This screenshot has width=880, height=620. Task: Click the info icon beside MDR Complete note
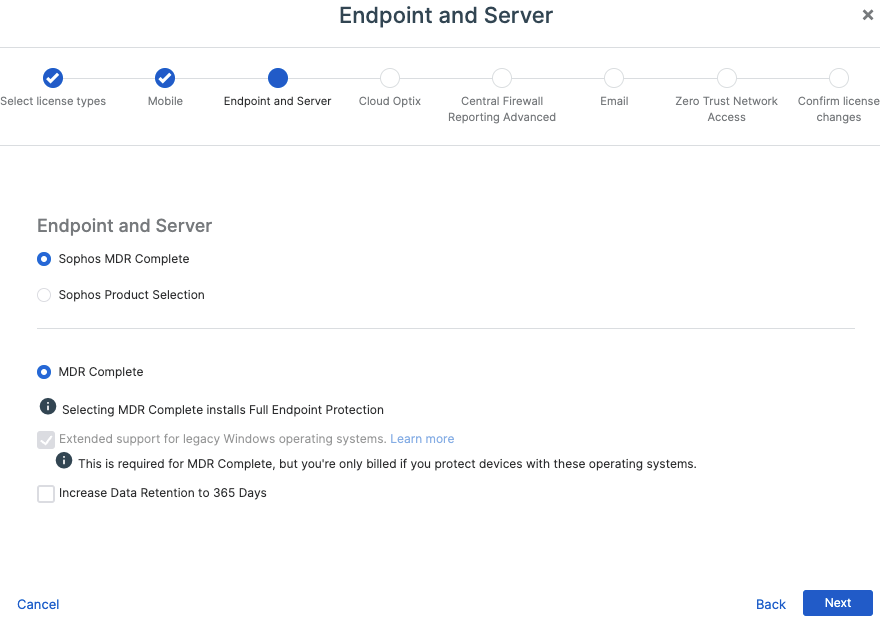point(49,406)
